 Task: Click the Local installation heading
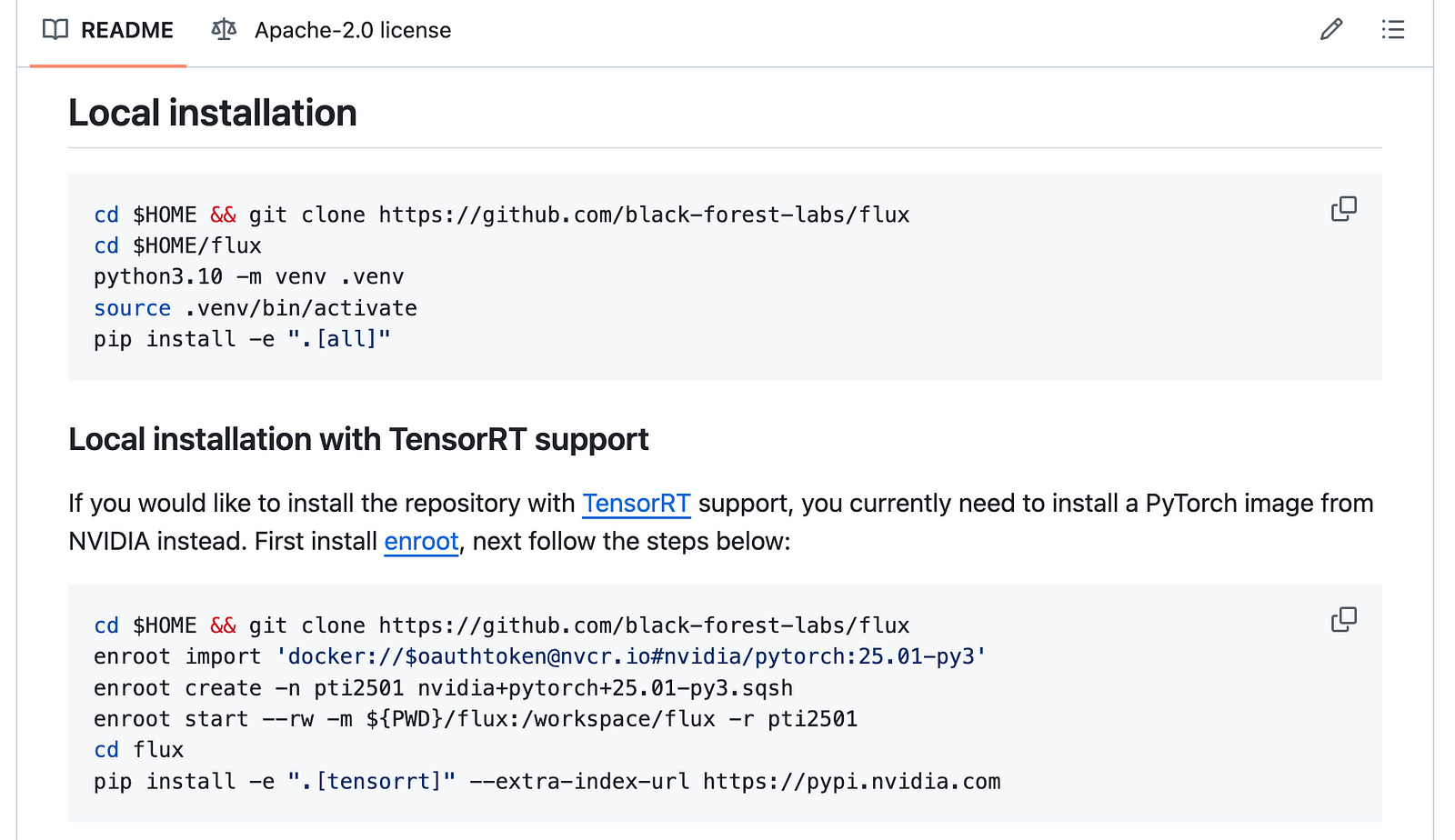coord(212,113)
